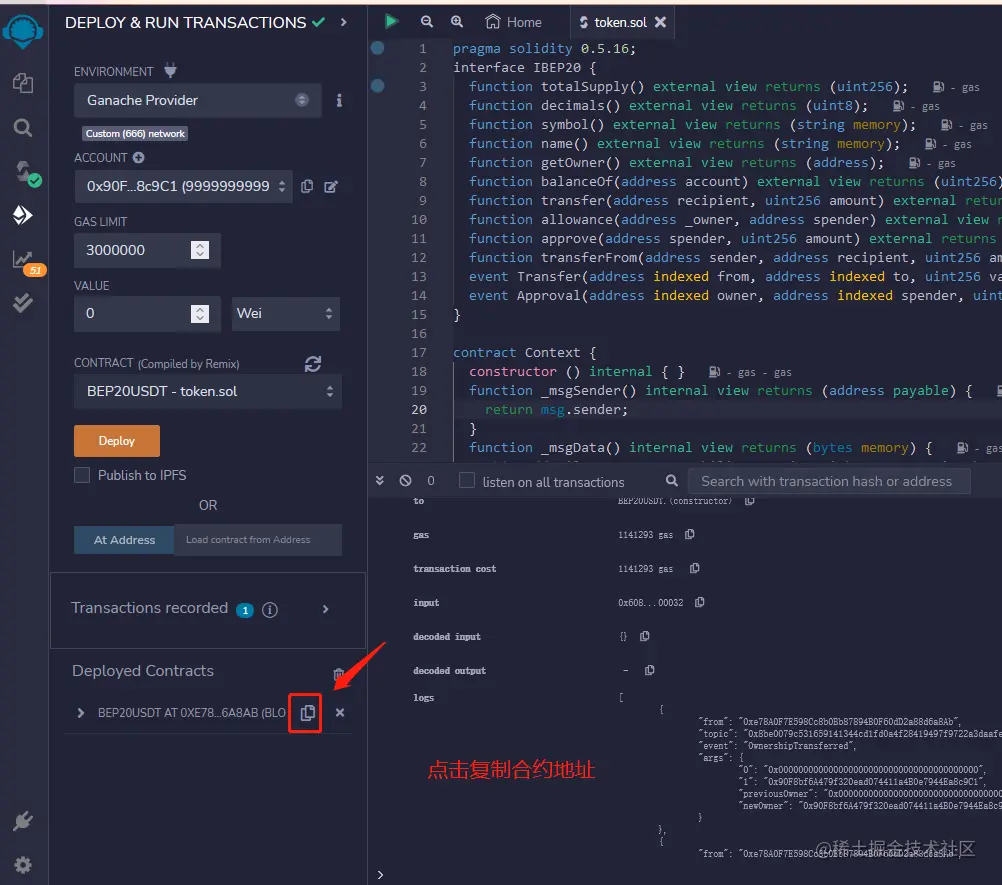Expand the deployed BEP20USDT contract functions

pos(81,712)
